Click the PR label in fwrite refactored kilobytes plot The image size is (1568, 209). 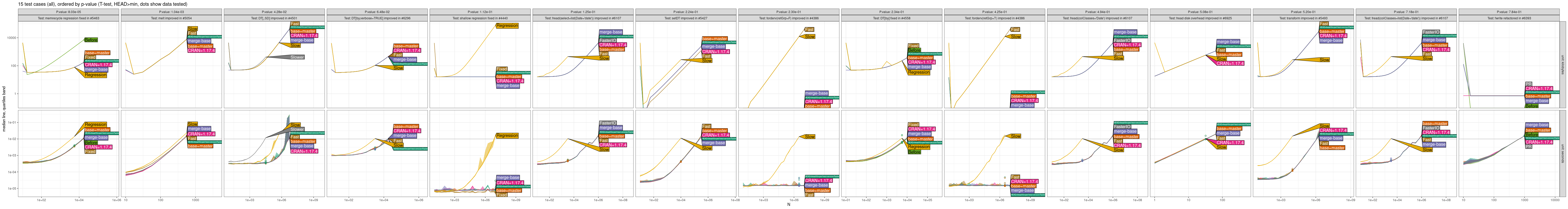pyautogui.click(x=1529, y=84)
